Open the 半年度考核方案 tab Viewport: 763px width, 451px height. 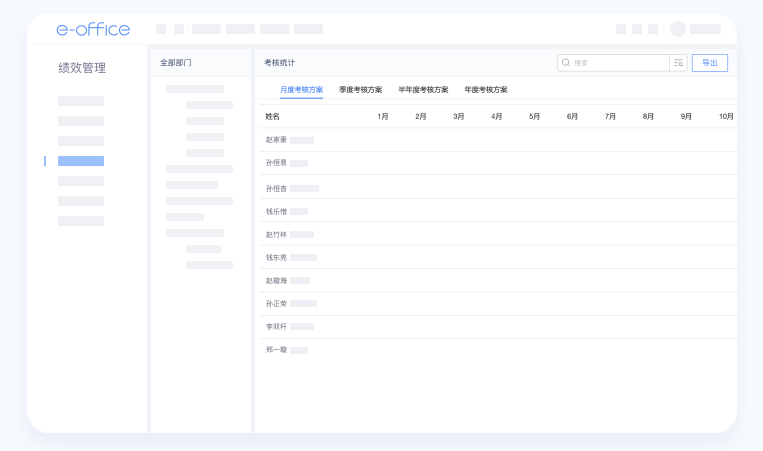coord(423,90)
